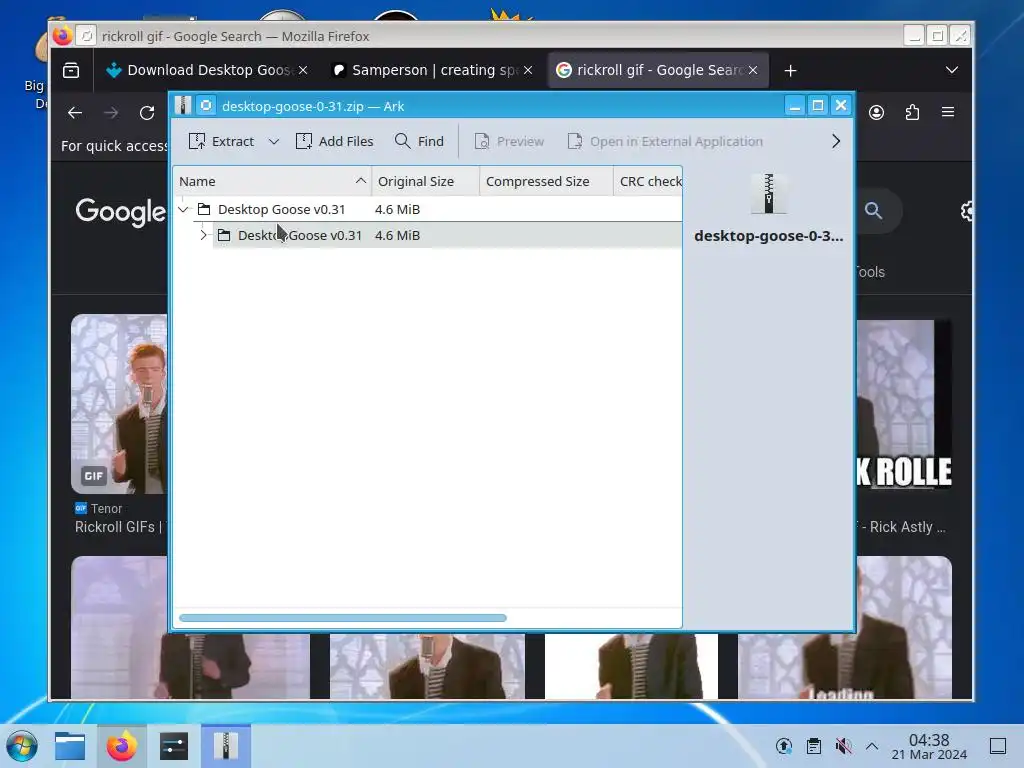
Task: Go back in Firefox
Action: coord(74,113)
